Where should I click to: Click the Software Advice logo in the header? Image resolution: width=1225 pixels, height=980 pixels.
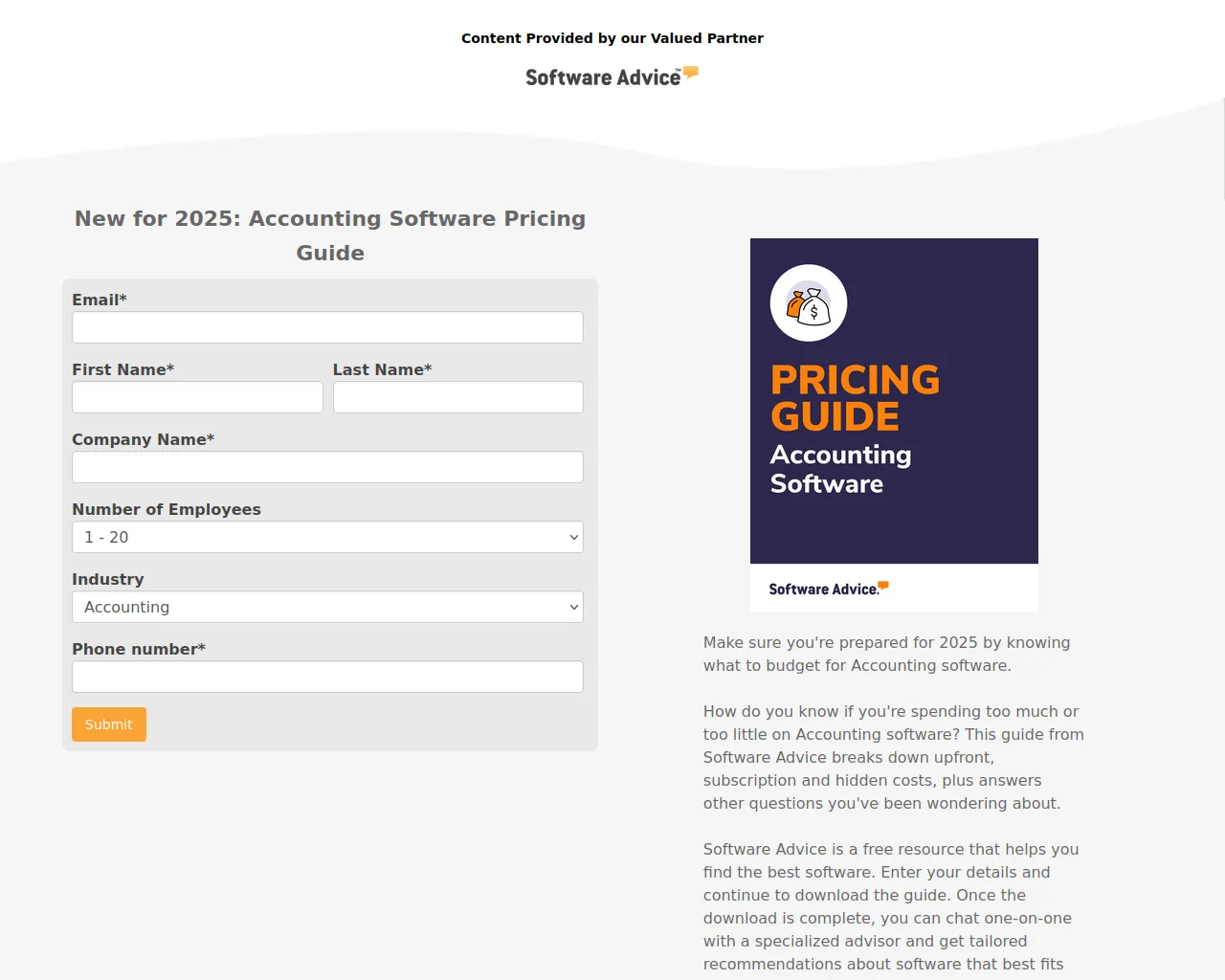coord(612,77)
